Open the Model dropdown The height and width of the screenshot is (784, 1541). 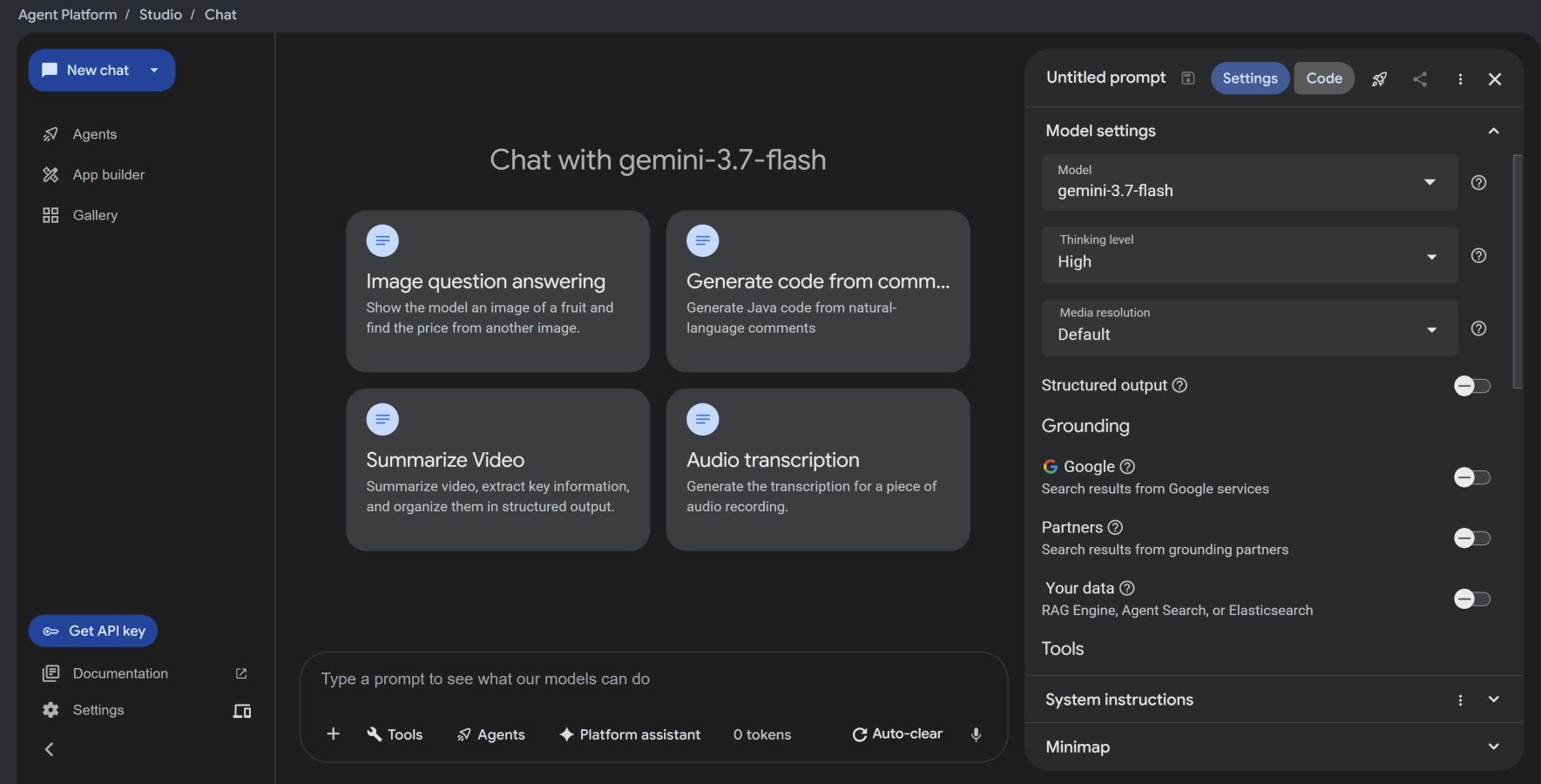coord(1250,182)
